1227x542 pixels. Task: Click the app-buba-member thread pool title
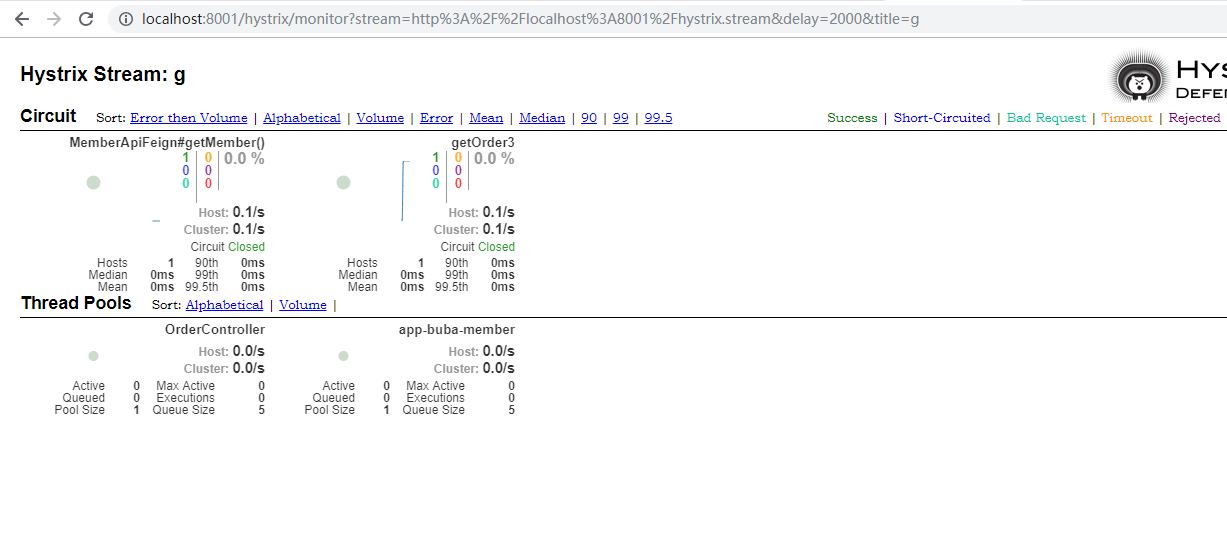pos(457,330)
